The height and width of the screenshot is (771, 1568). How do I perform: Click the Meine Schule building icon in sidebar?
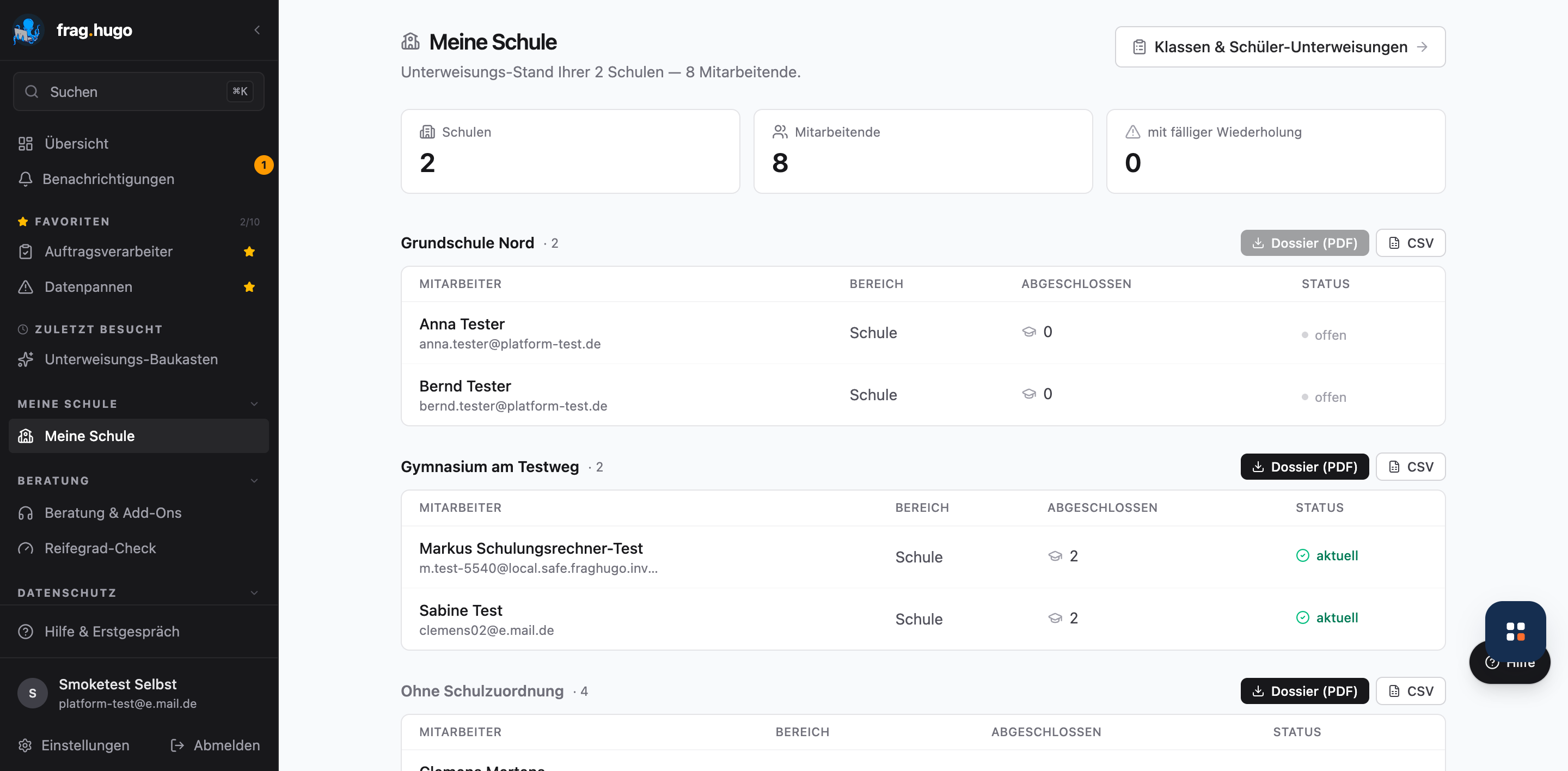[26, 436]
